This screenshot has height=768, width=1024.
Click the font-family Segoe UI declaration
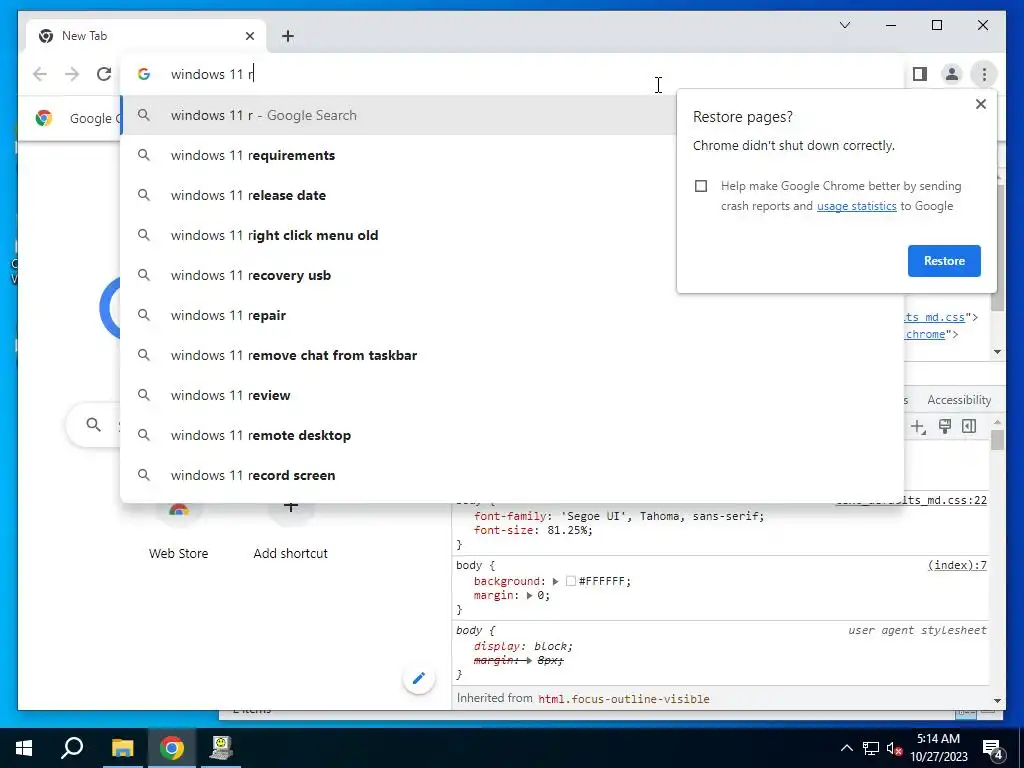coord(618,516)
